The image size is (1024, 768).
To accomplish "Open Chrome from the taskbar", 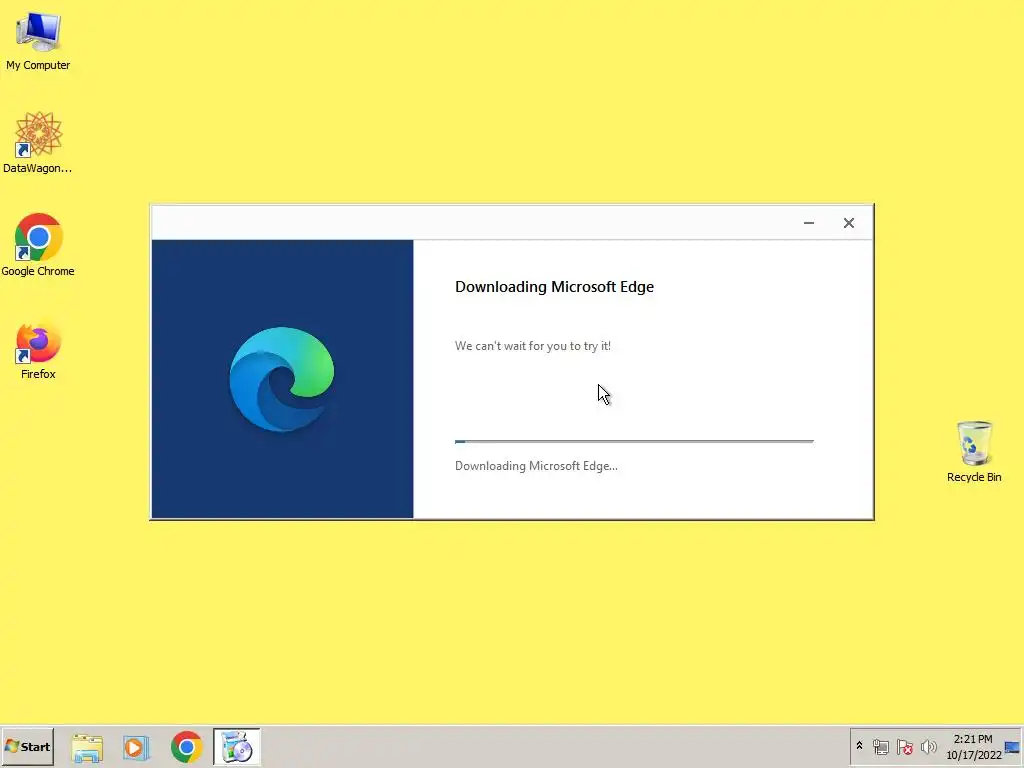I will (x=186, y=747).
